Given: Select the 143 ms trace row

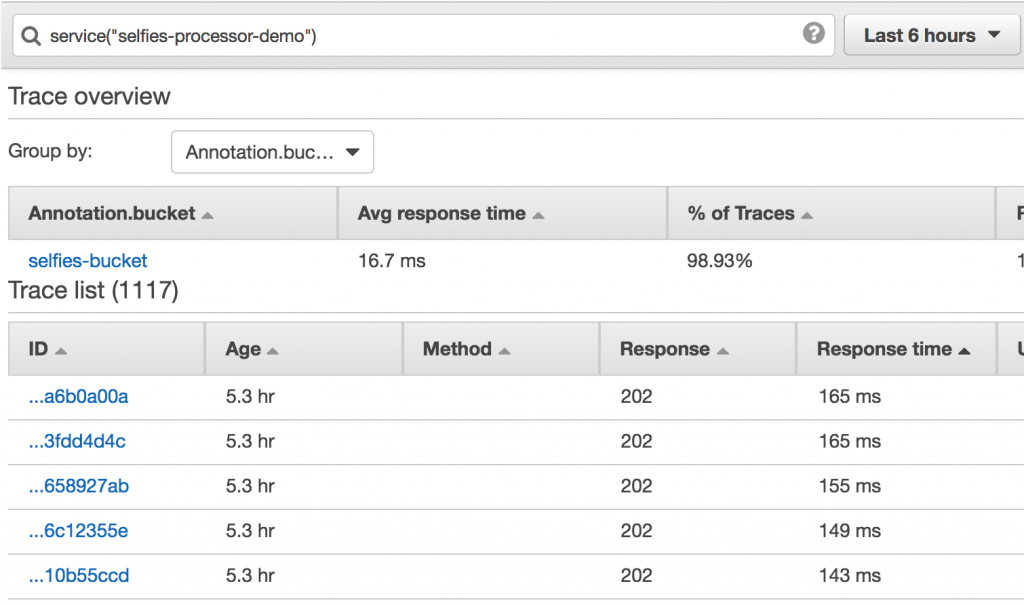Looking at the screenshot, I should click(516, 576).
